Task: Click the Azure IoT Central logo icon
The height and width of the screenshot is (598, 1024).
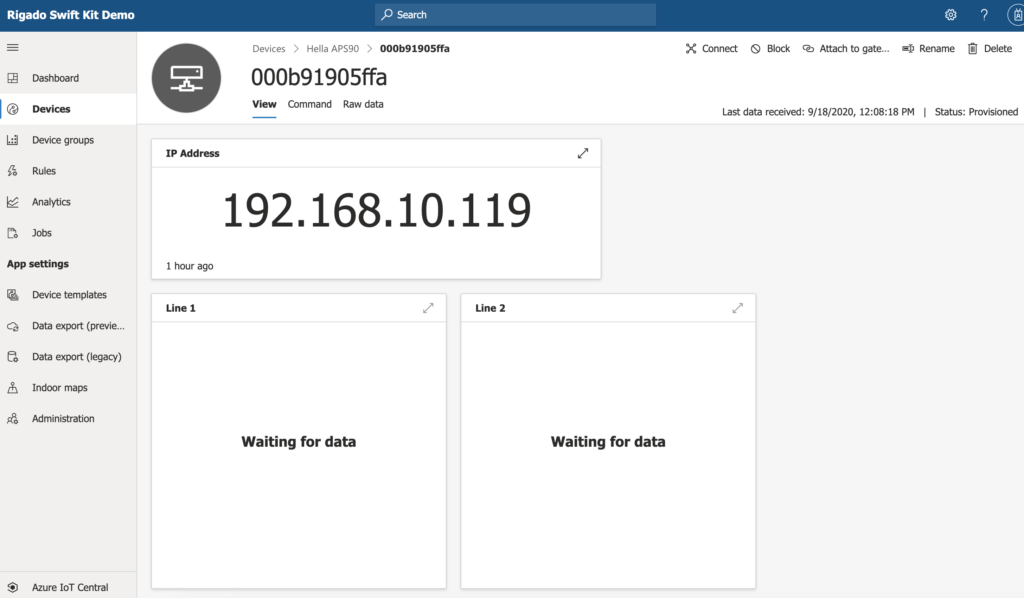Action: point(12,588)
